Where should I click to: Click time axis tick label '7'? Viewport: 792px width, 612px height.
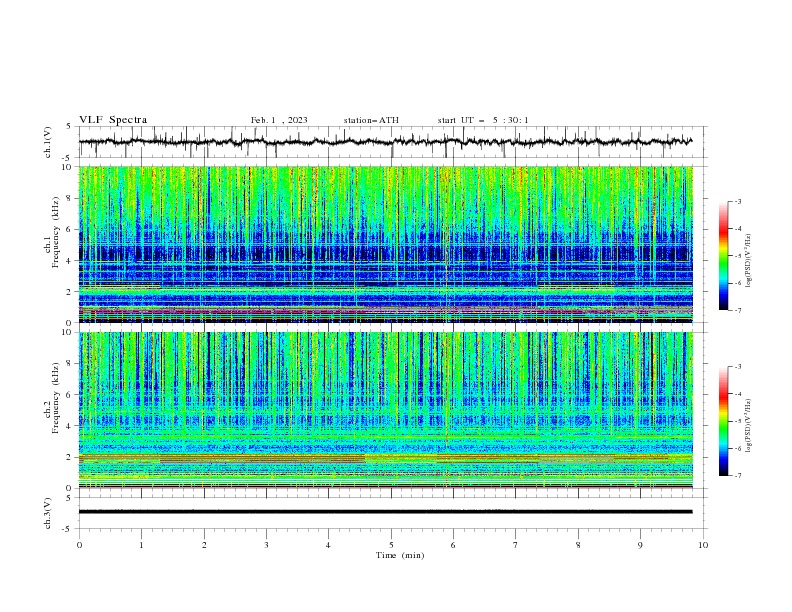coord(516,545)
